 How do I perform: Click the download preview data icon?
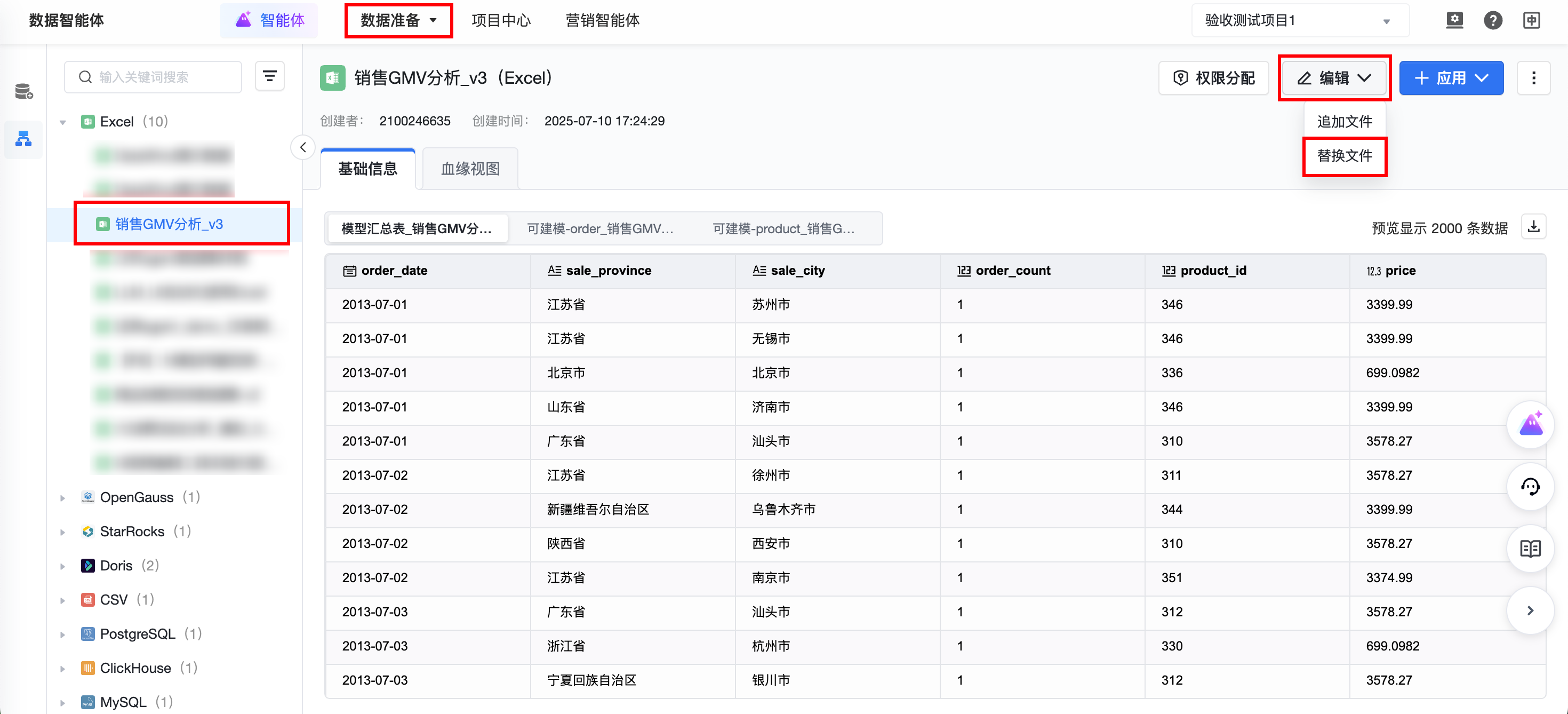pos(1533,227)
